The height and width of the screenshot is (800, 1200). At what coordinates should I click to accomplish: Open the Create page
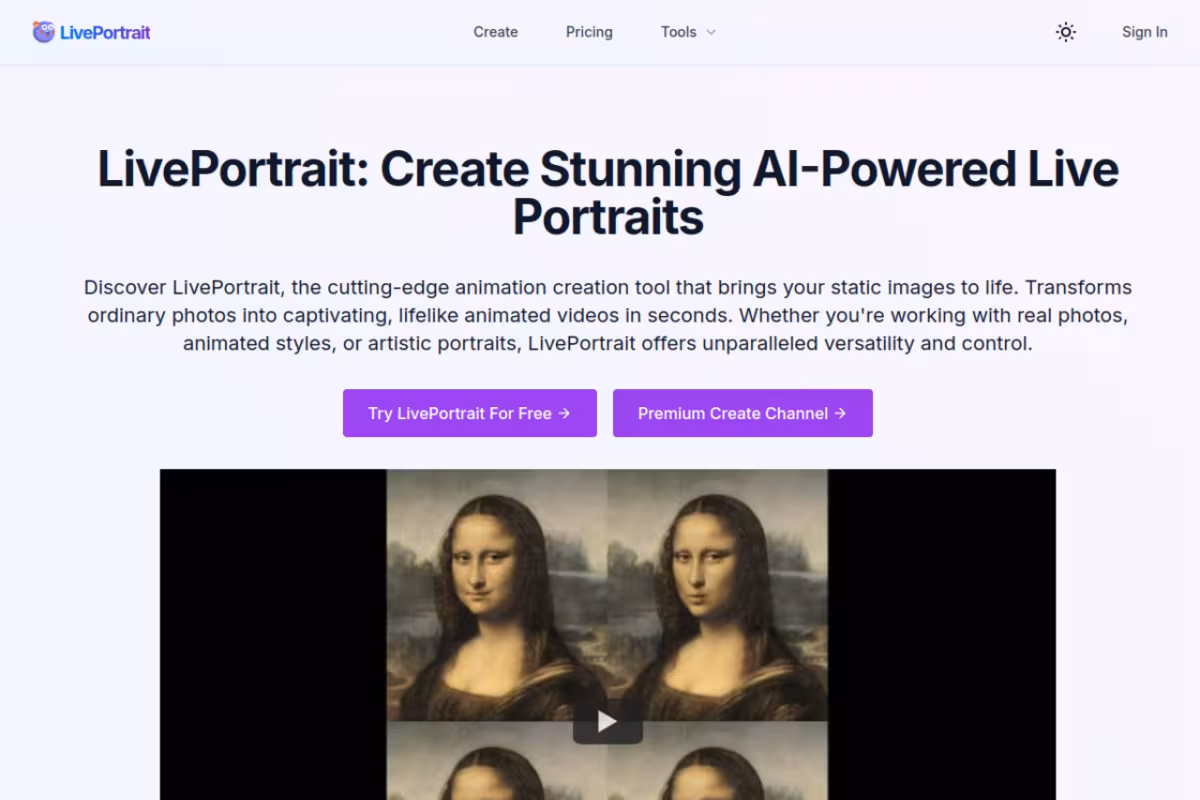click(496, 32)
